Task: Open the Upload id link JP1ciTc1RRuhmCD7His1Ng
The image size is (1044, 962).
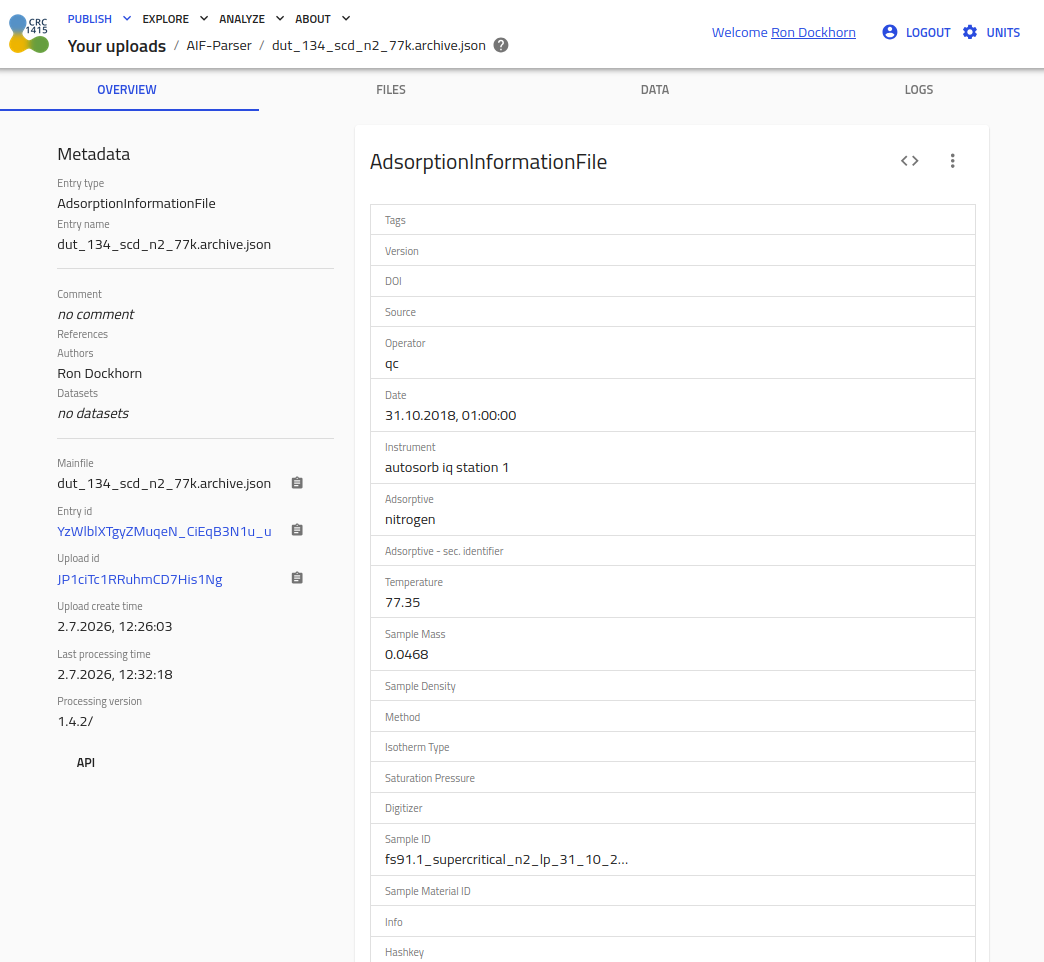Action: pyautogui.click(x=140, y=579)
